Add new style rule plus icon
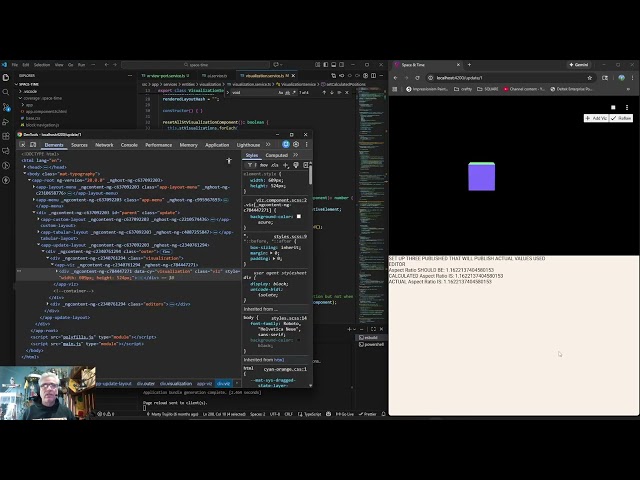Viewport: 640px width, 480px height. pos(285,165)
